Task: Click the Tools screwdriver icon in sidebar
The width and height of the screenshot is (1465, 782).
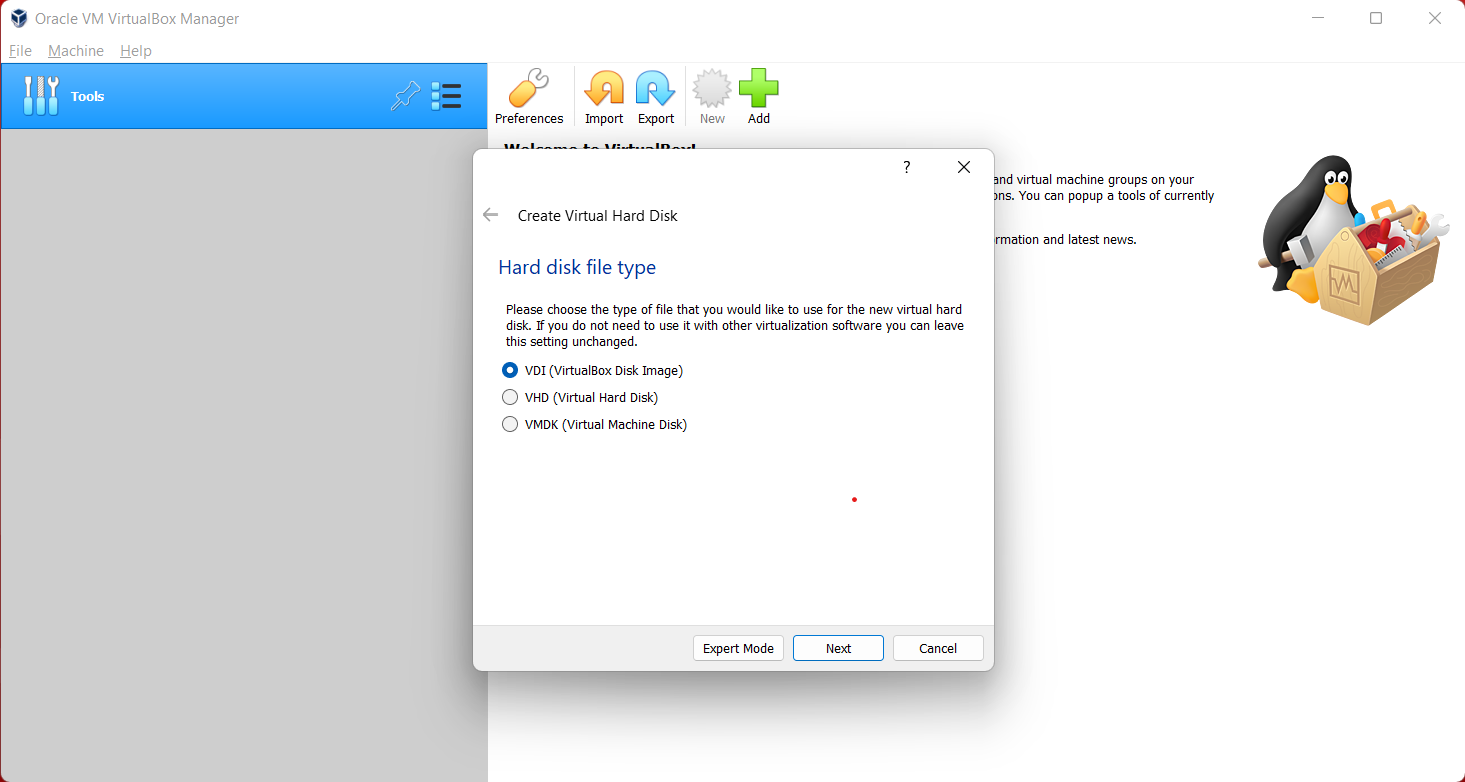Action: 41,96
